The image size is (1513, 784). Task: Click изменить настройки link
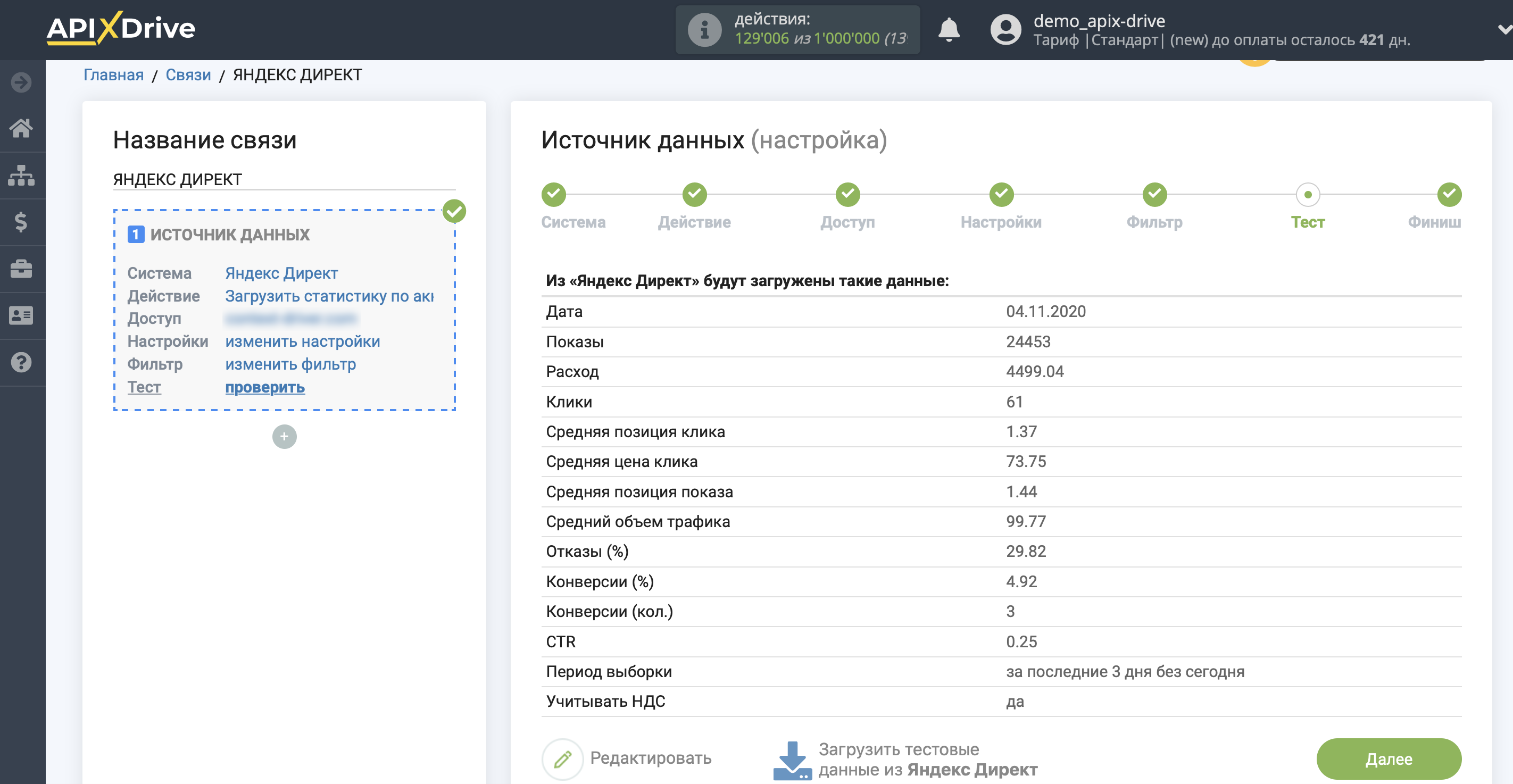point(303,341)
